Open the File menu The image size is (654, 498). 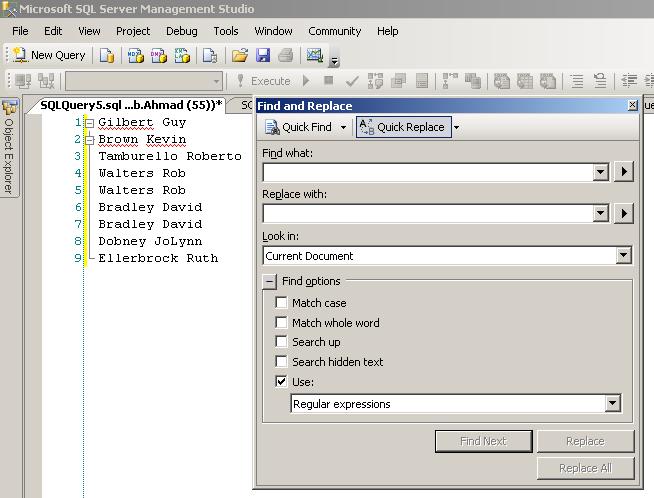tap(20, 31)
